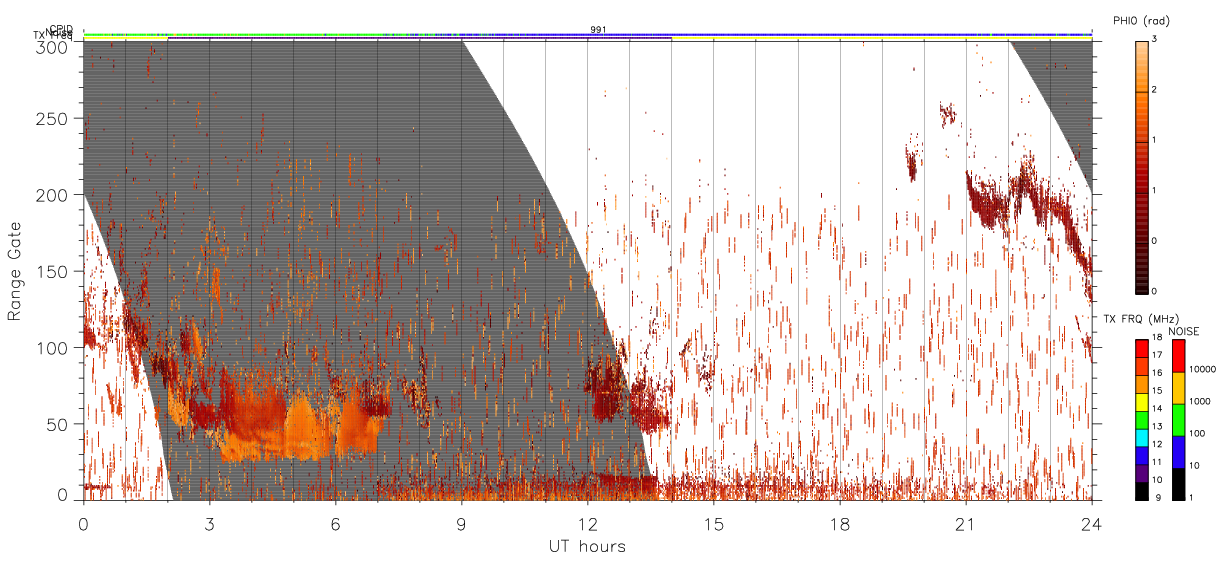The height and width of the screenshot is (567, 1228).
Task: Select the yellow NOISE swatch between 1000 and 10000
Action: point(1178,388)
